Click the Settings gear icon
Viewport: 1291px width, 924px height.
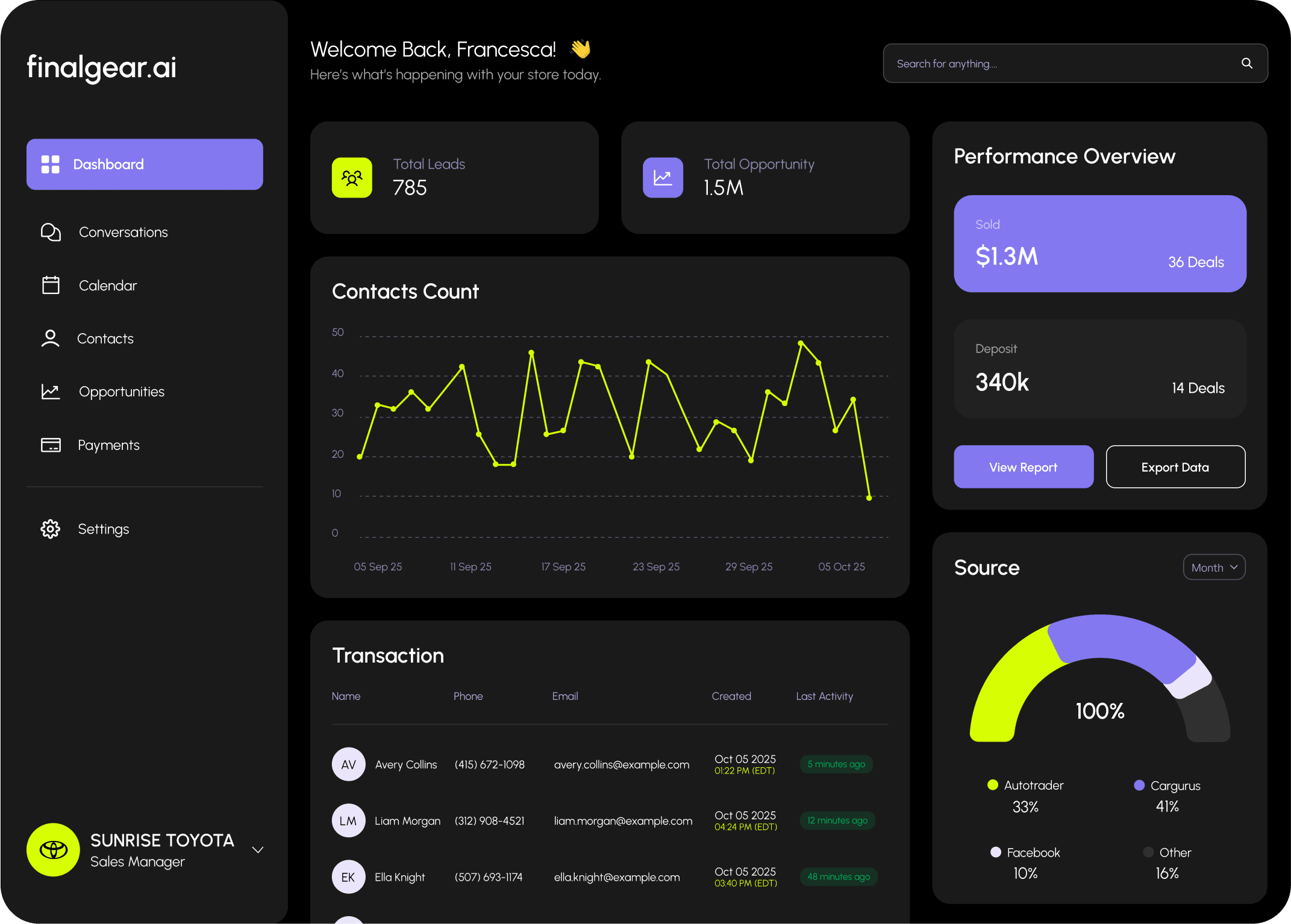tap(51, 529)
